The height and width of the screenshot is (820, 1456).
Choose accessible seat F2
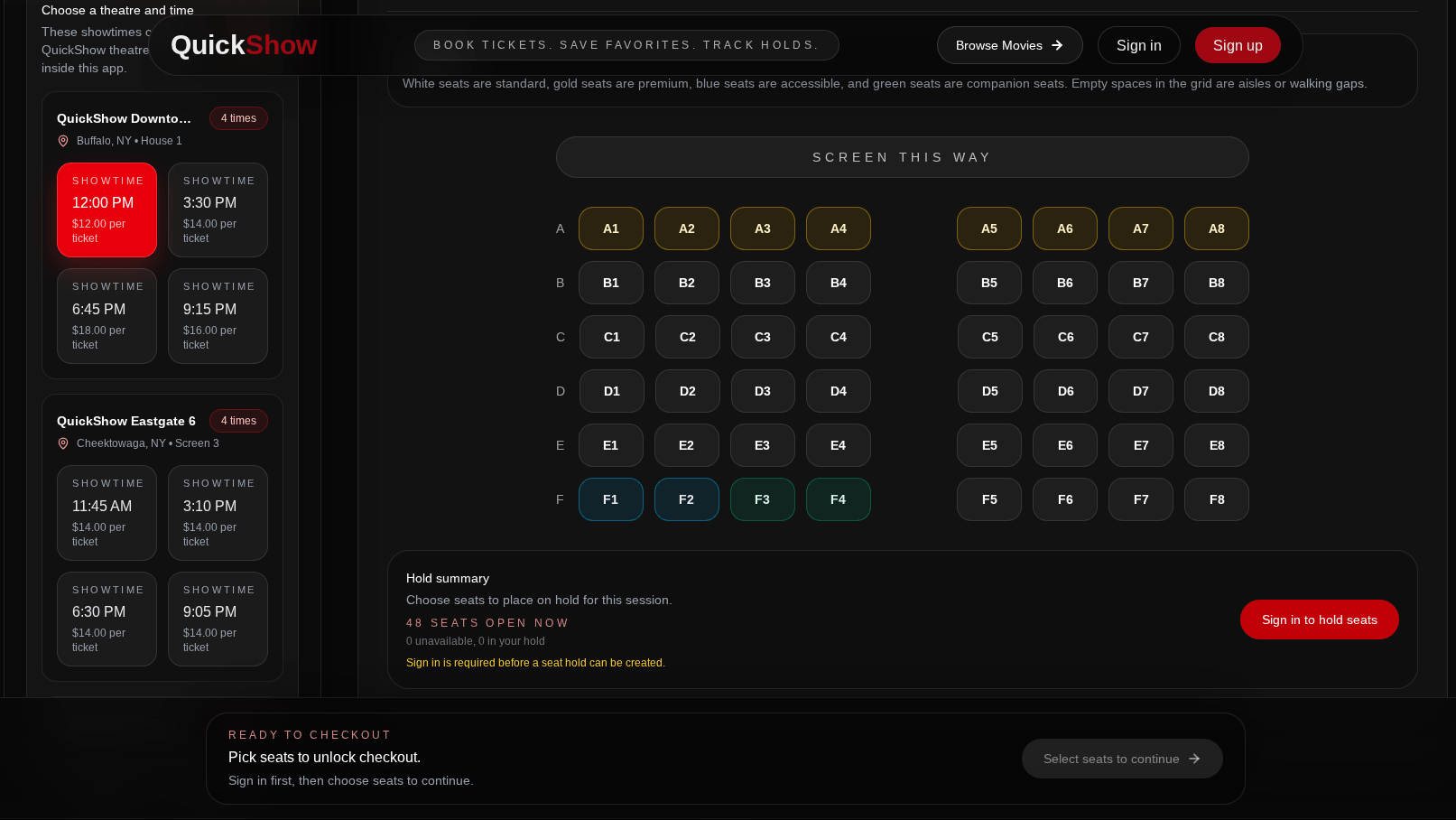click(687, 499)
